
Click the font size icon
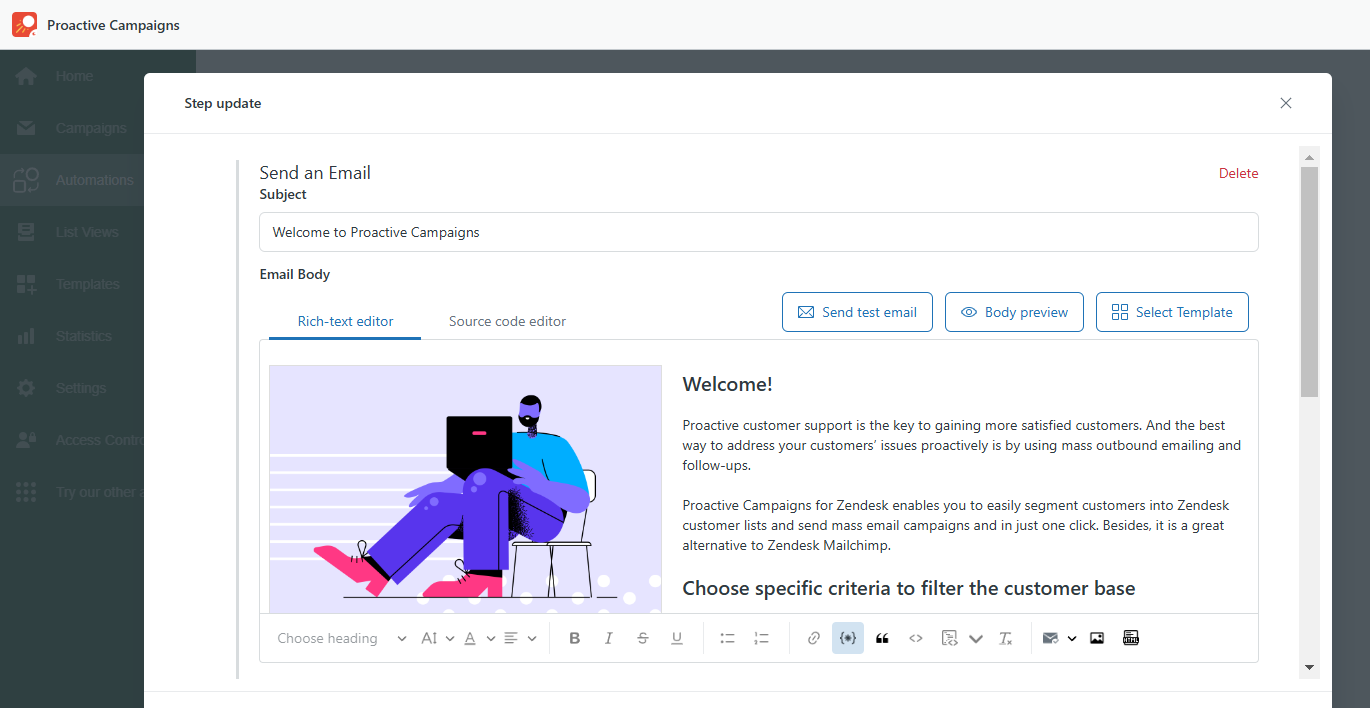coord(429,638)
